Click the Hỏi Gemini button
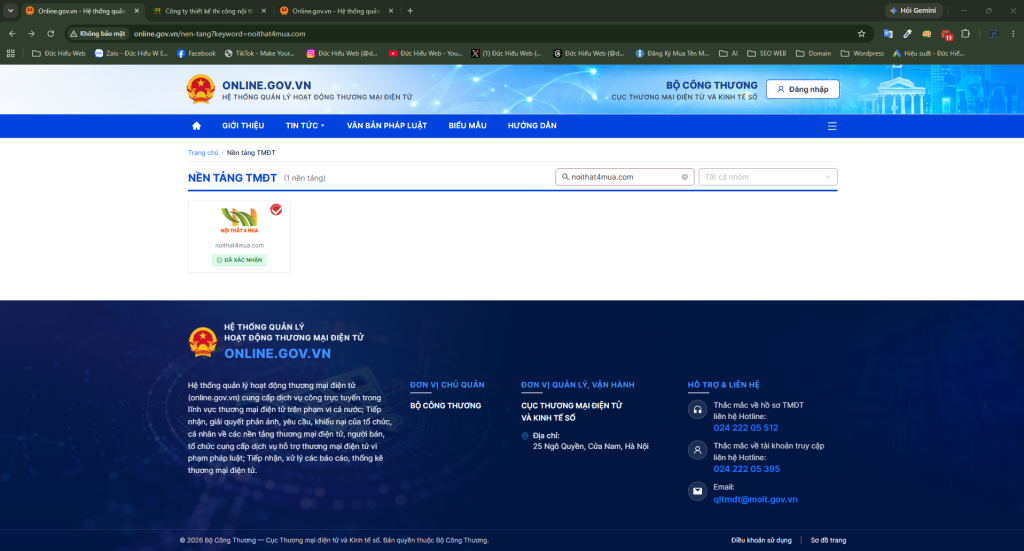 tap(913, 11)
